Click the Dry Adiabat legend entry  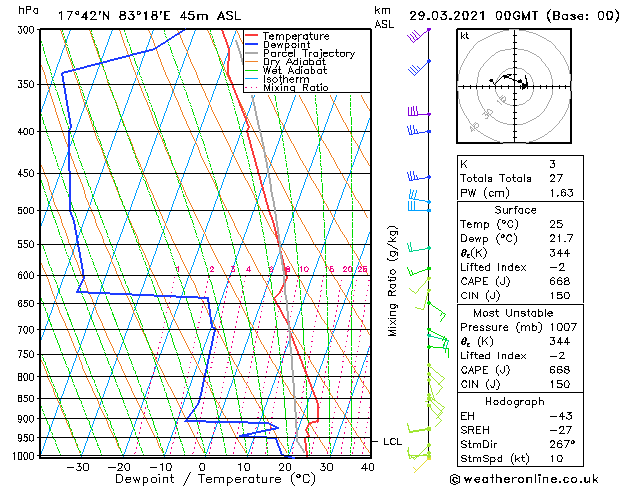pos(285,62)
